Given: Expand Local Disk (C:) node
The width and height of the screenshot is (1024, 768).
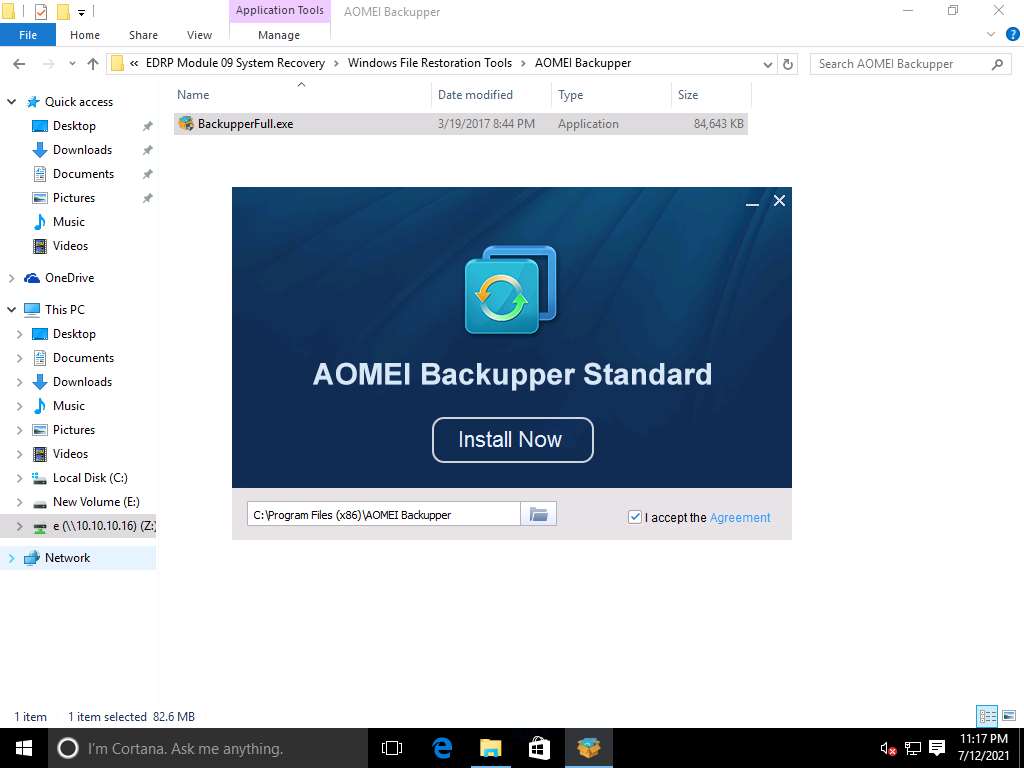Looking at the screenshot, I should point(19,478).
